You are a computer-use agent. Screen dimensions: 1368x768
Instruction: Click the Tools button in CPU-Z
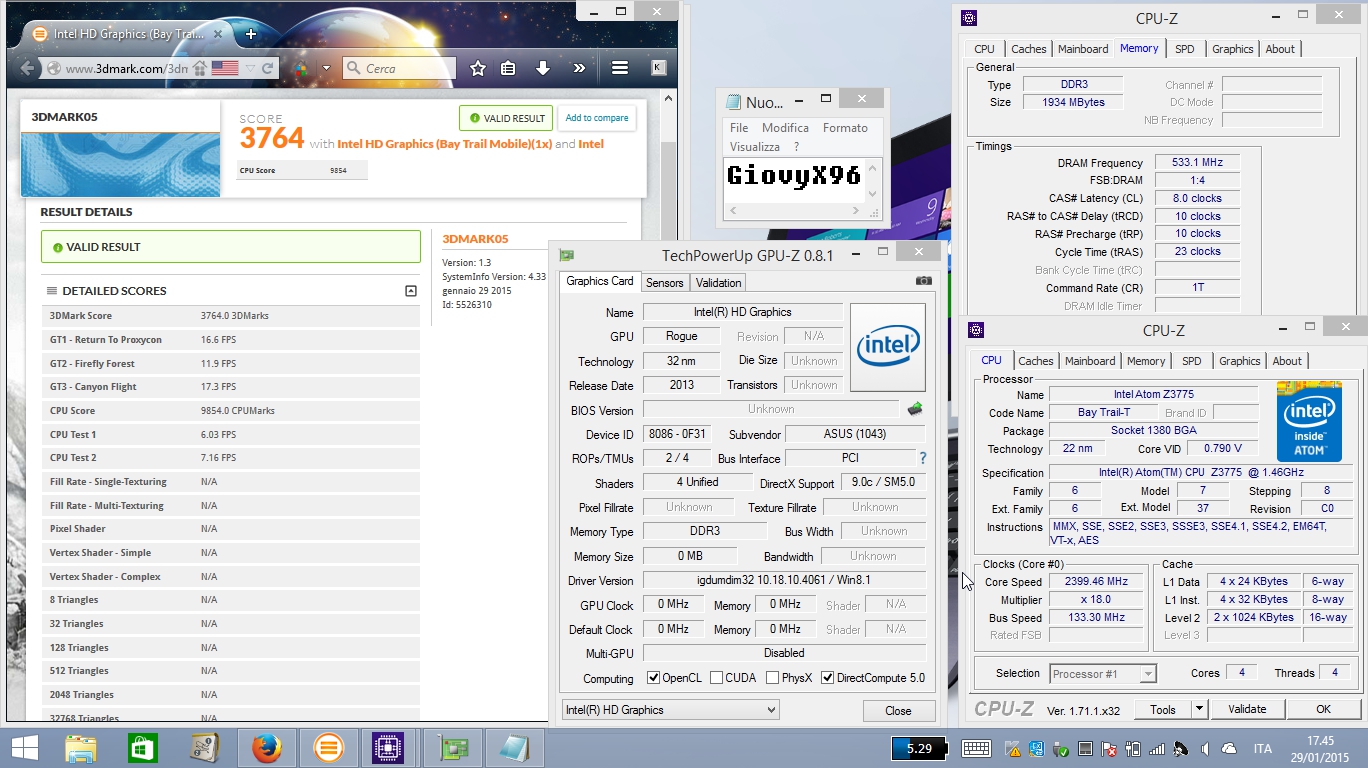pos(1163,709)
